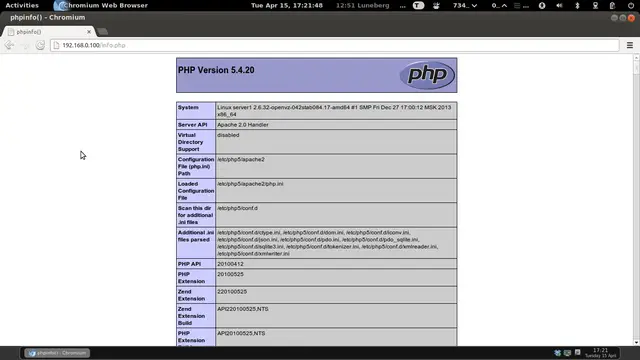Click the PHP logo image
This screenshot has width=640, height=360.
point(427,75)
